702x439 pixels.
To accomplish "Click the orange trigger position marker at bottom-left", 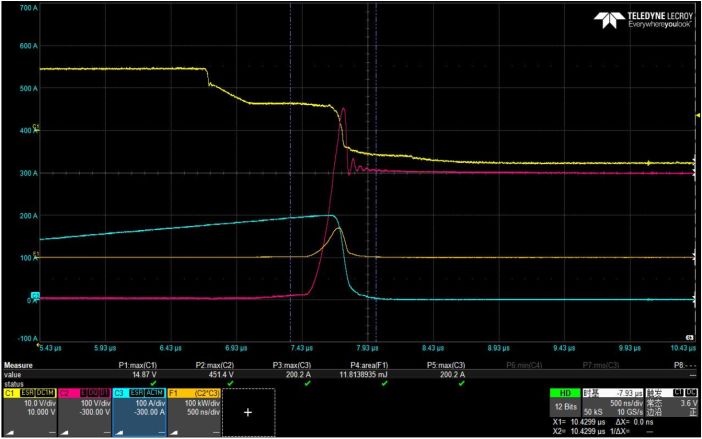I will coord(38,345).
